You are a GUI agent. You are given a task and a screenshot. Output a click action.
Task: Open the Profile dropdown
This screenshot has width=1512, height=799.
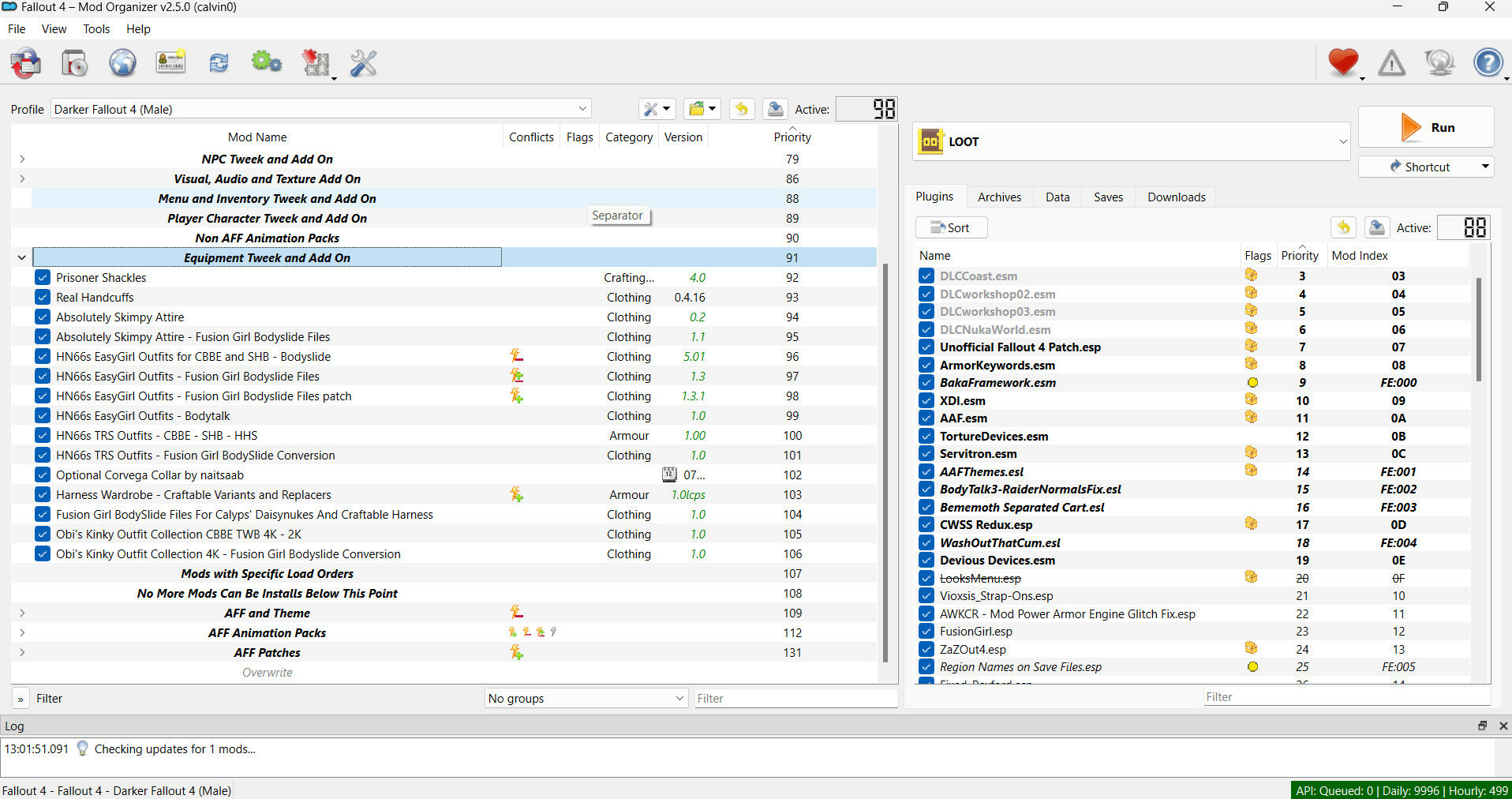tap(320, 109)
